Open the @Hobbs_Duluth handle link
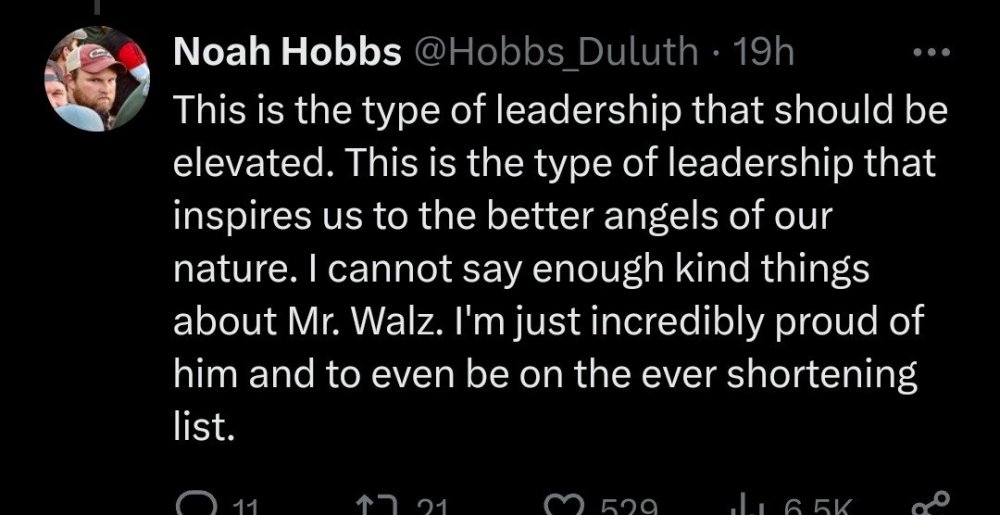The image size is (1000, 515). pyautogui.click(x=557, y=53)
